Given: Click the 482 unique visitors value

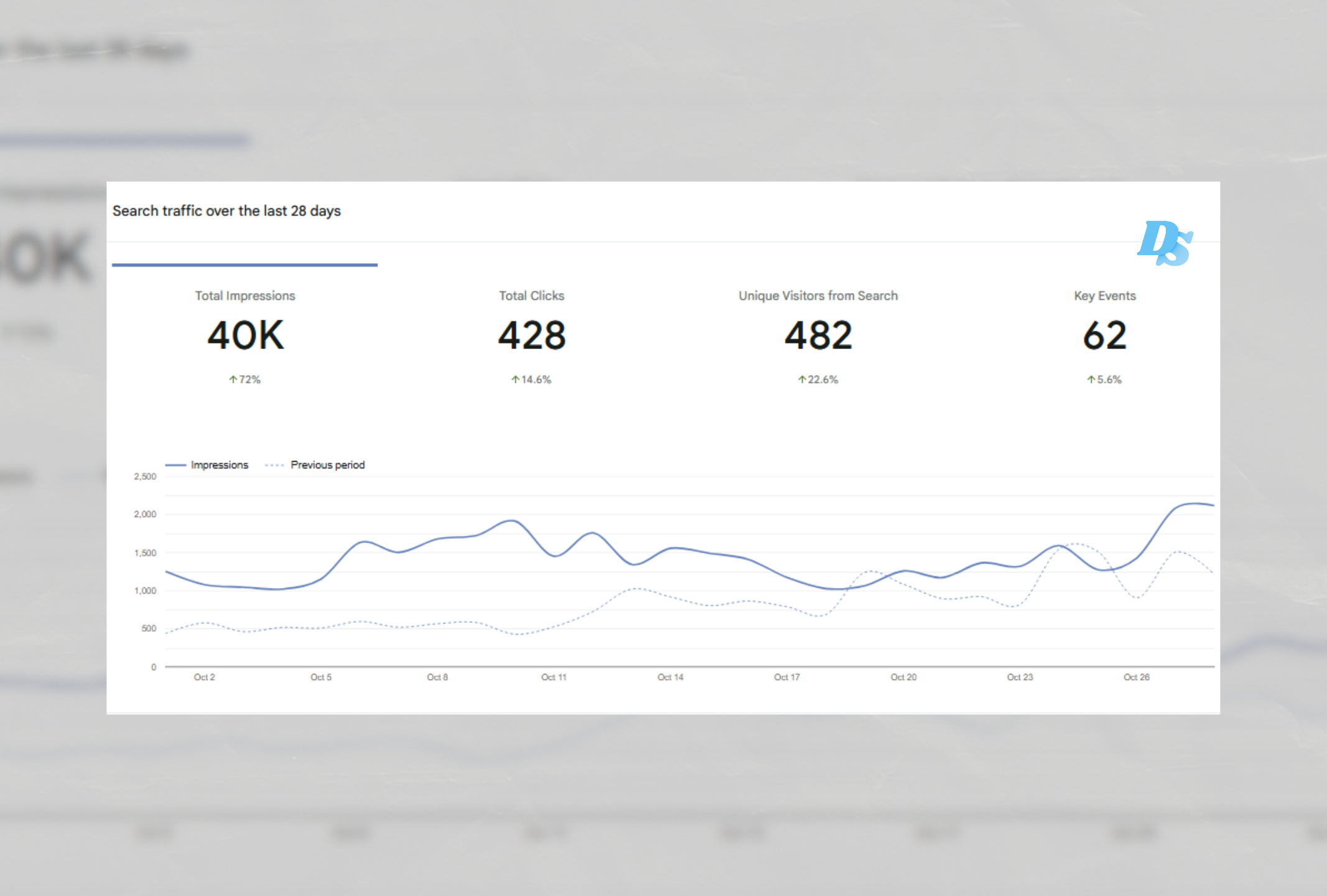Looking at the screenshot, I should (x=817, y=336).
